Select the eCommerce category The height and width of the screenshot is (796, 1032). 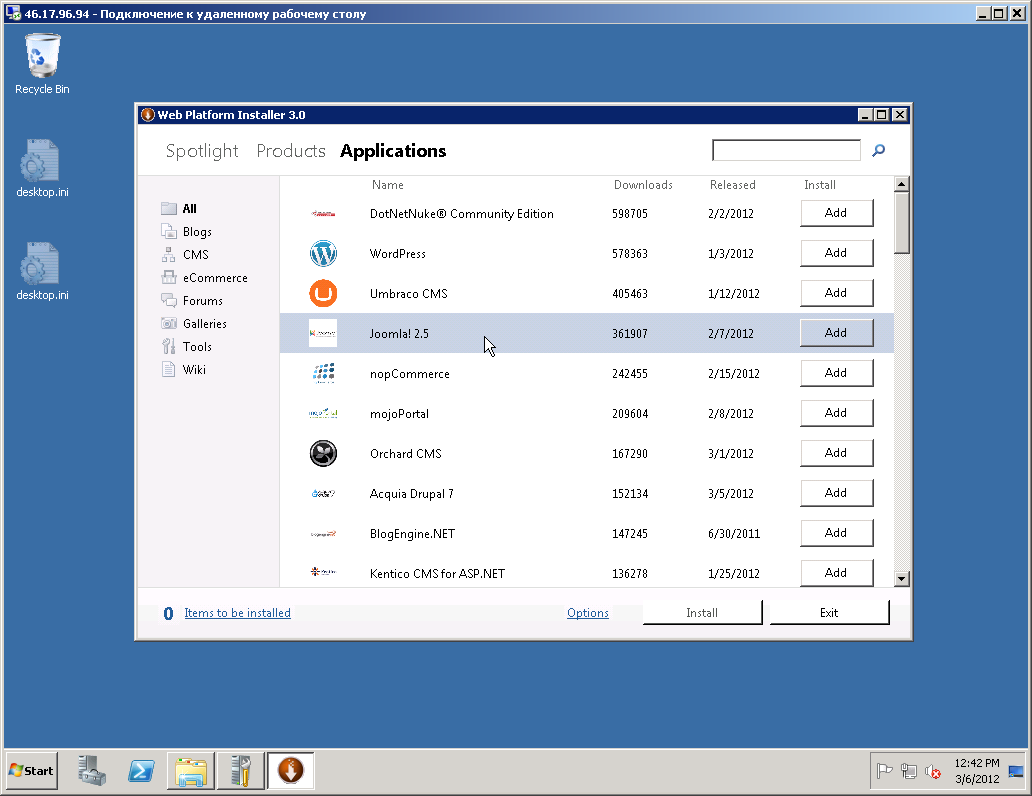tap(204, 278)
